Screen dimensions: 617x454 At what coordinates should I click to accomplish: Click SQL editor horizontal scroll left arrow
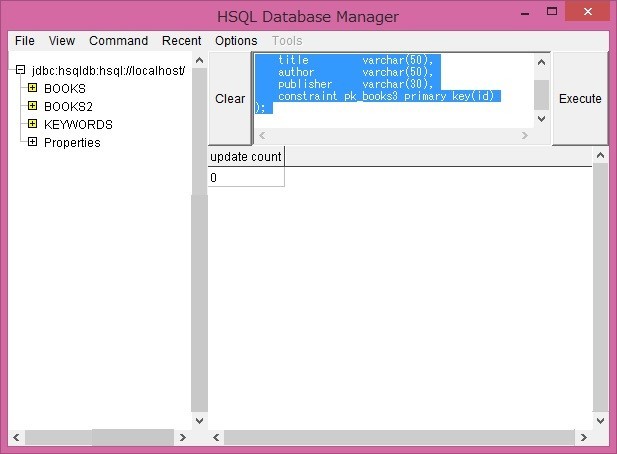[262, 136]
